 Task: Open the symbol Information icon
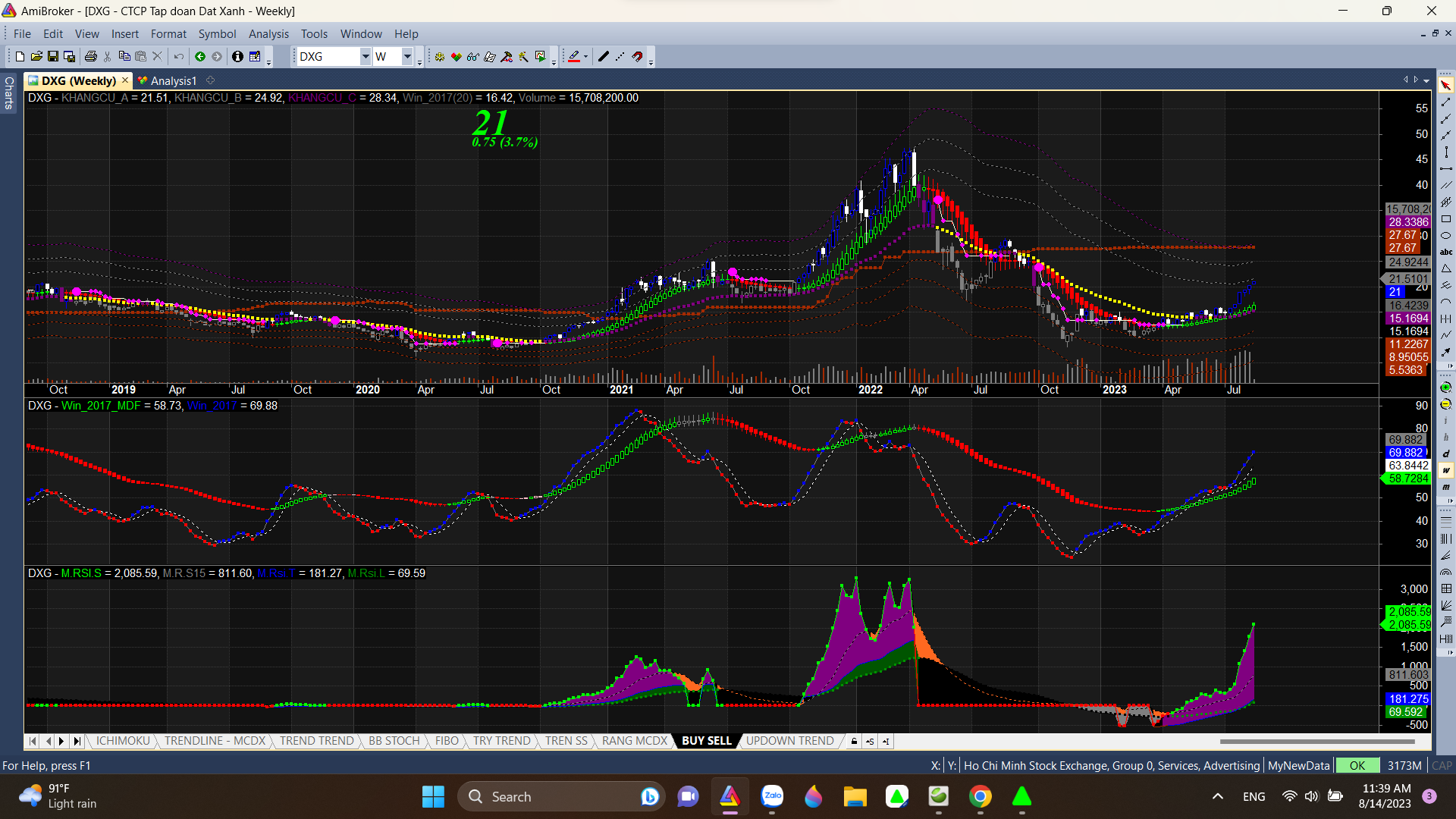coord(237,57)
